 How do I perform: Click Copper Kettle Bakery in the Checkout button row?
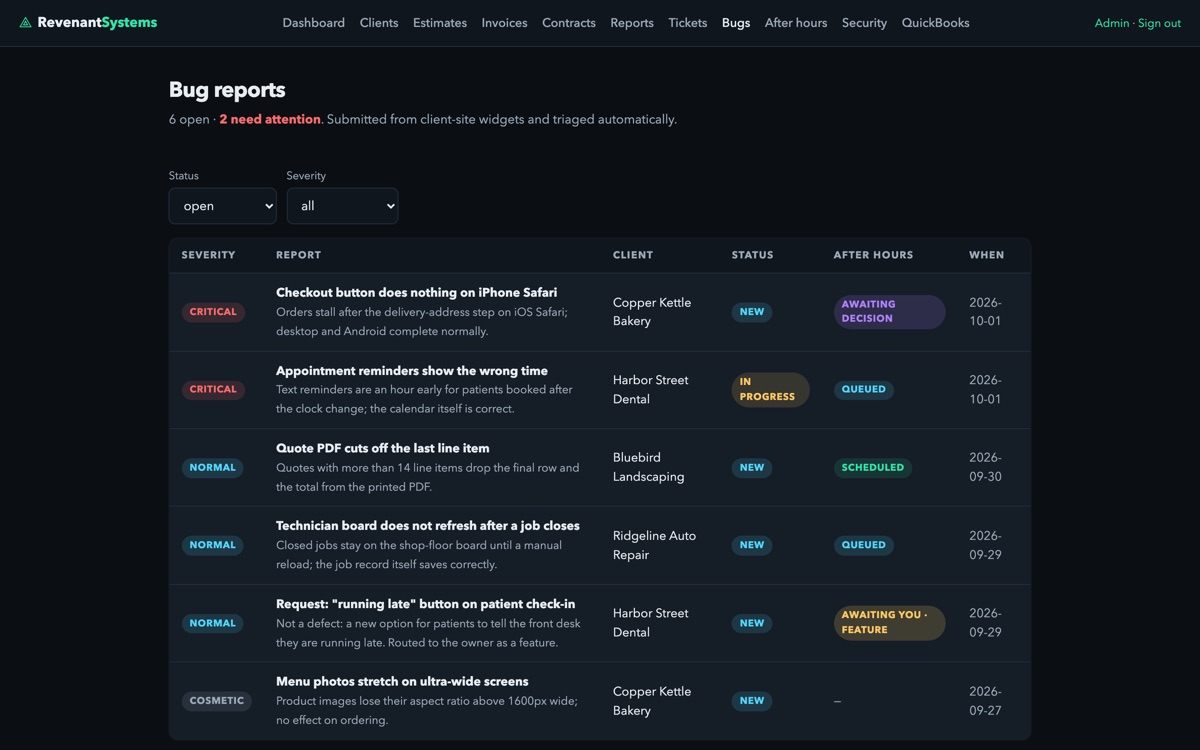(652, 312)
